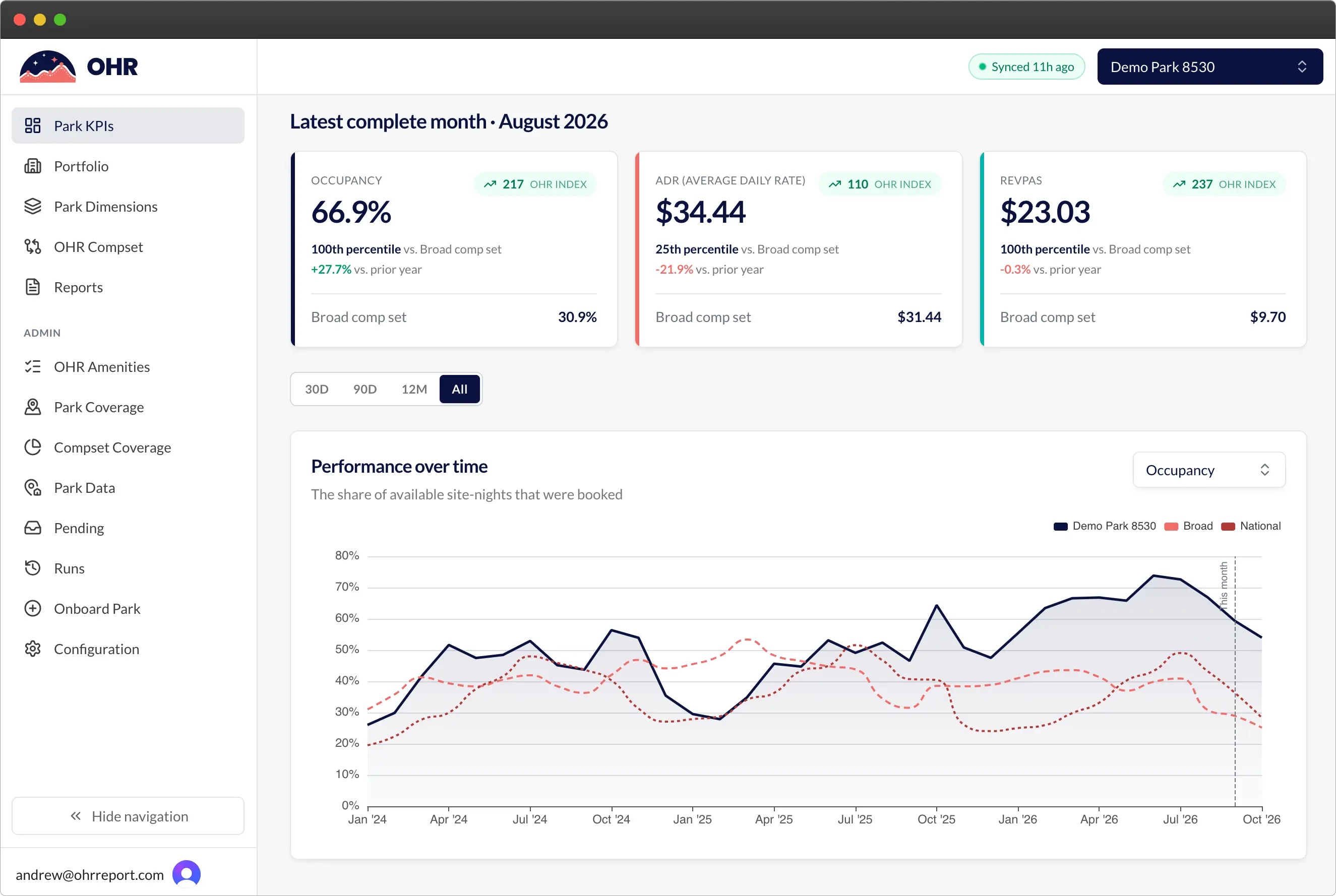
Task: Click the Latest complete month heading
Action: (x=449, y=122)
